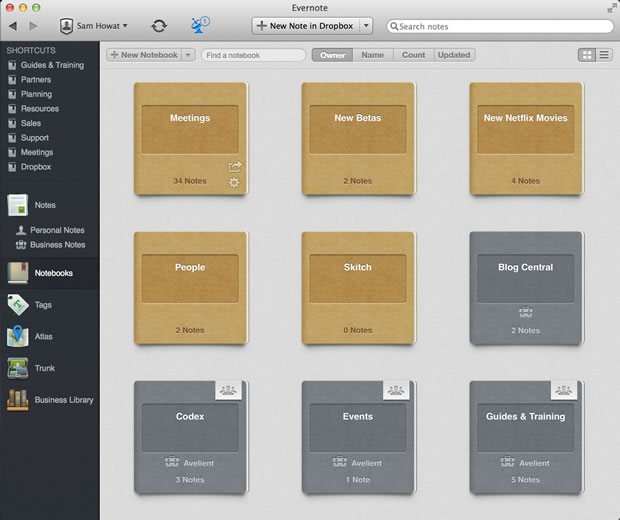Image resolution: width=620 pixels, height=520 pixels.
Task: Switch to grid view of notebooks
Action: point(587,55)
